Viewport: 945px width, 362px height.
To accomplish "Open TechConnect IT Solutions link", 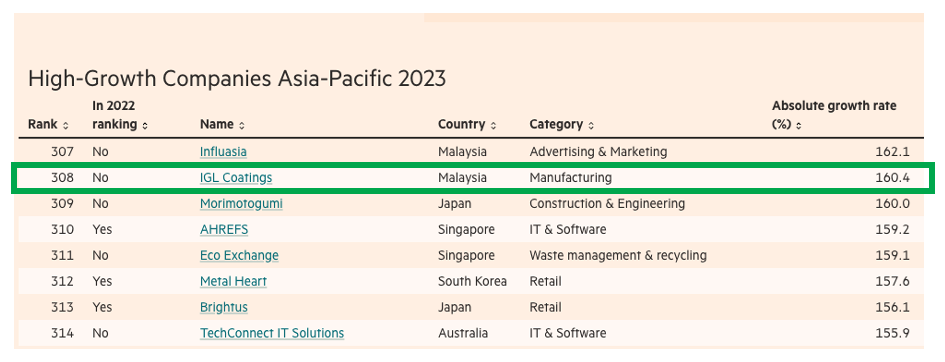I will pyautogui.click(x=272, y=333).
